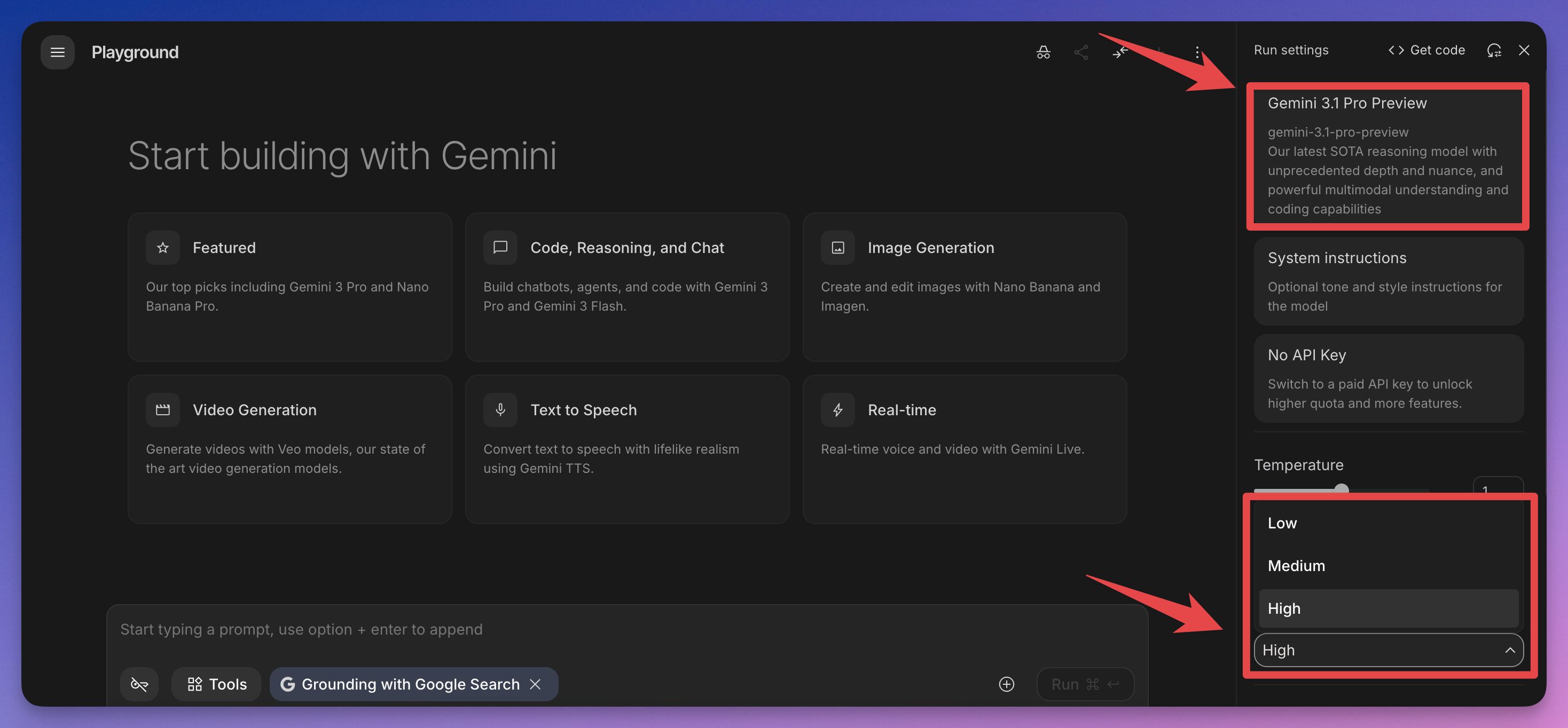This screenshot has height=728, width=1568.
Task: Click the plus icon to add media
Action: coord(1006,684)
